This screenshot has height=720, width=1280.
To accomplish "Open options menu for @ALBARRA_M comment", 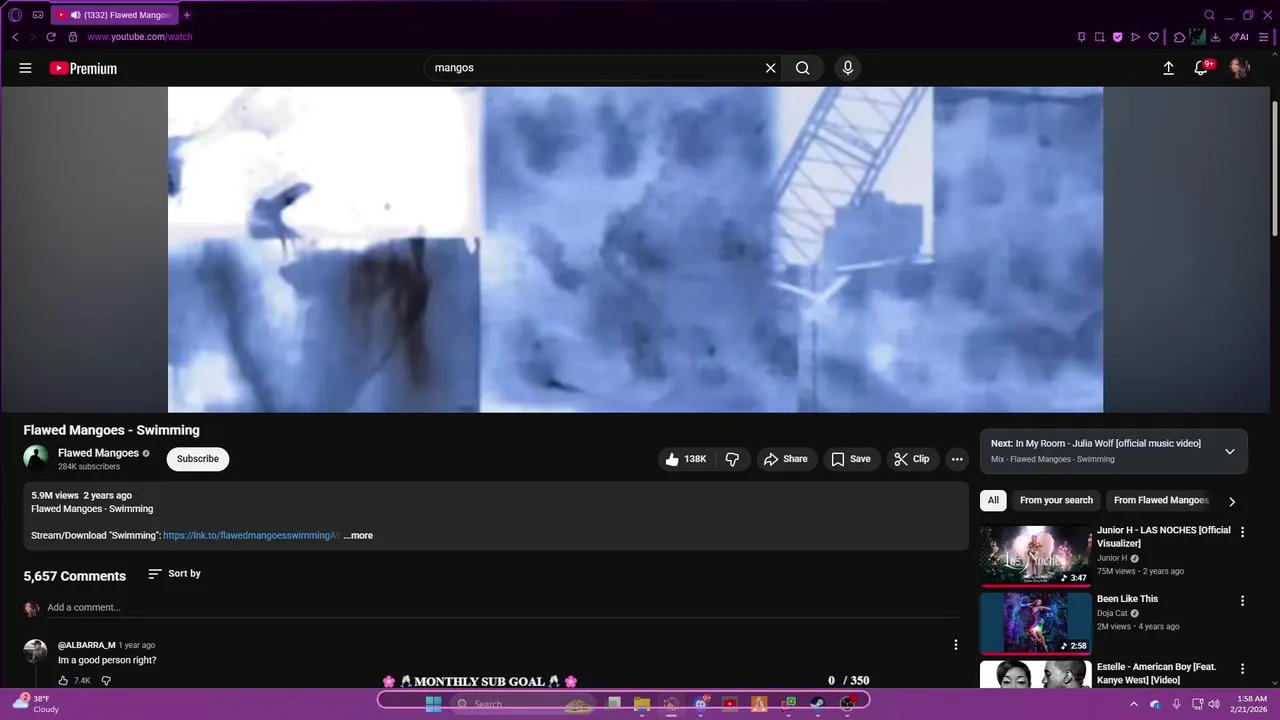I will point(955,645).
